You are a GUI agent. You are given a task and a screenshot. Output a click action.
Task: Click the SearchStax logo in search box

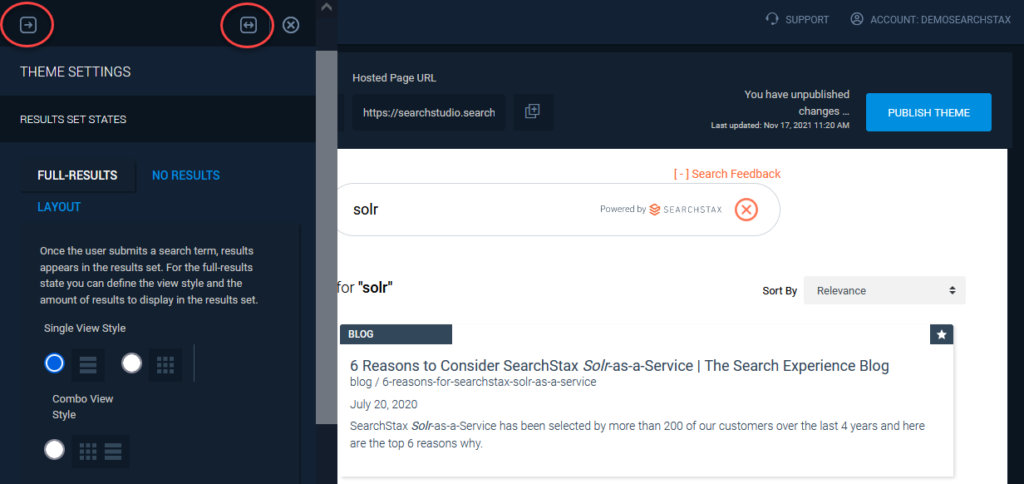tap(685, 210)
